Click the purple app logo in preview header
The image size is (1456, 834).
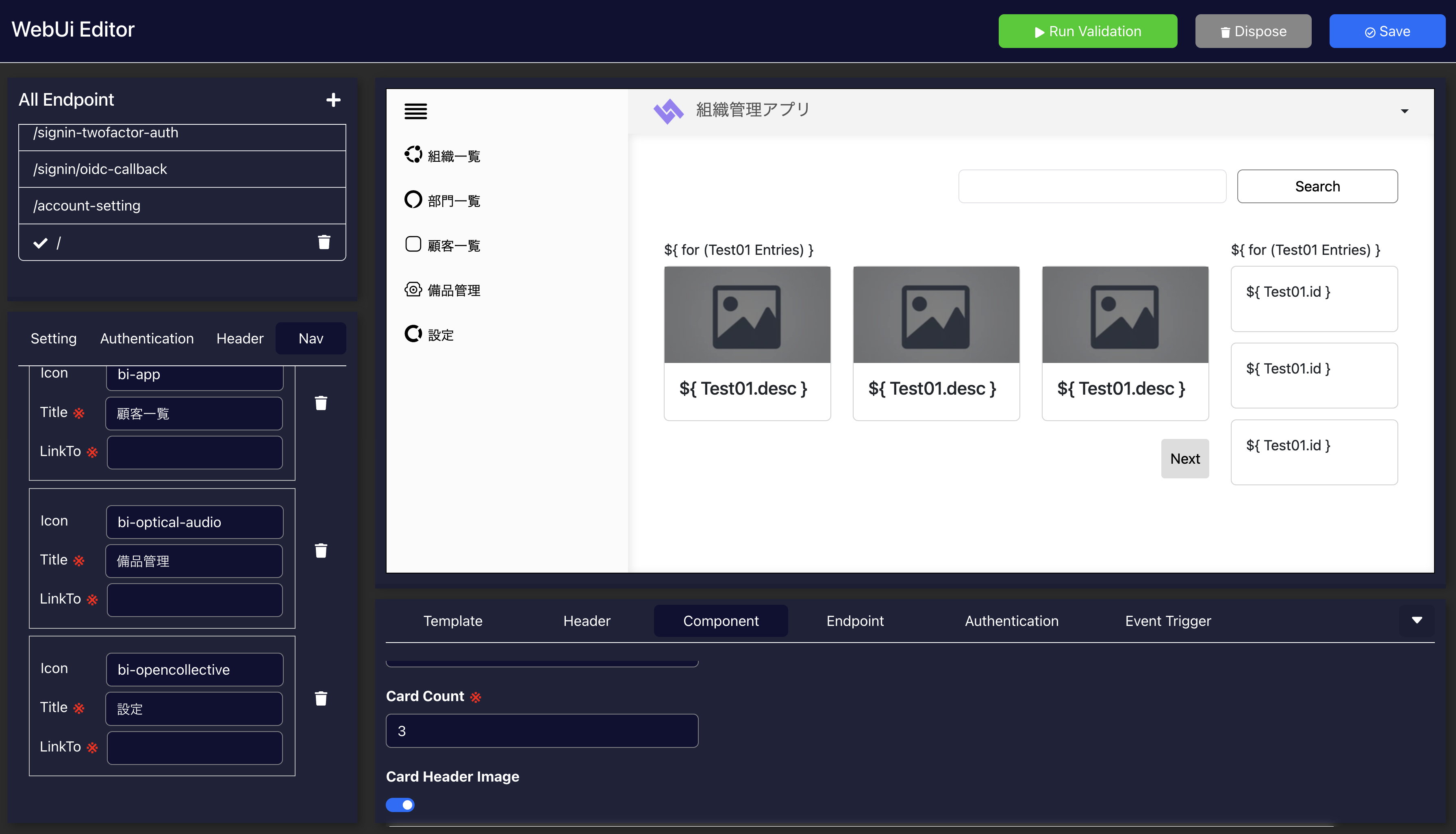coord(668,111)
